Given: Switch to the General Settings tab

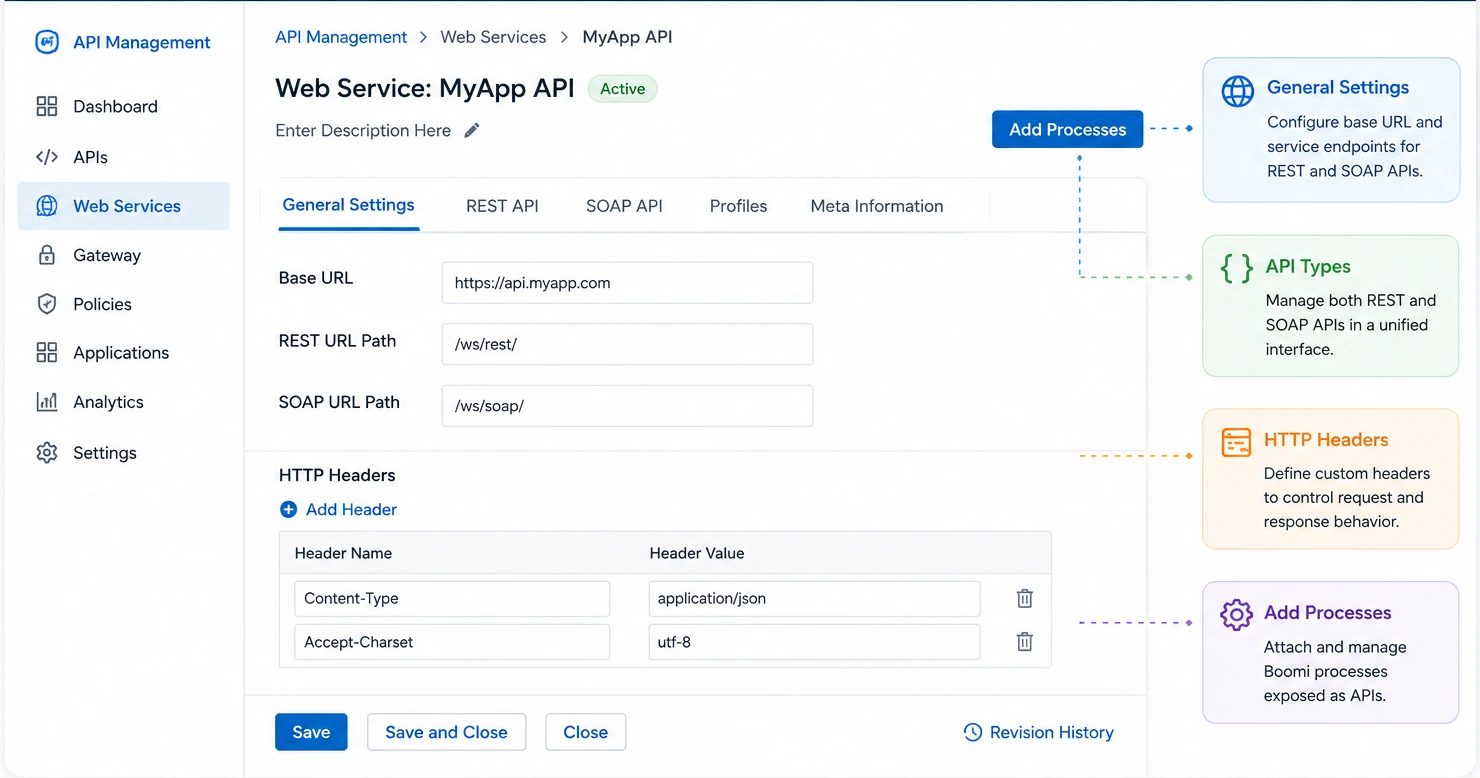Looking at the screenshot, I should [349, 206].
